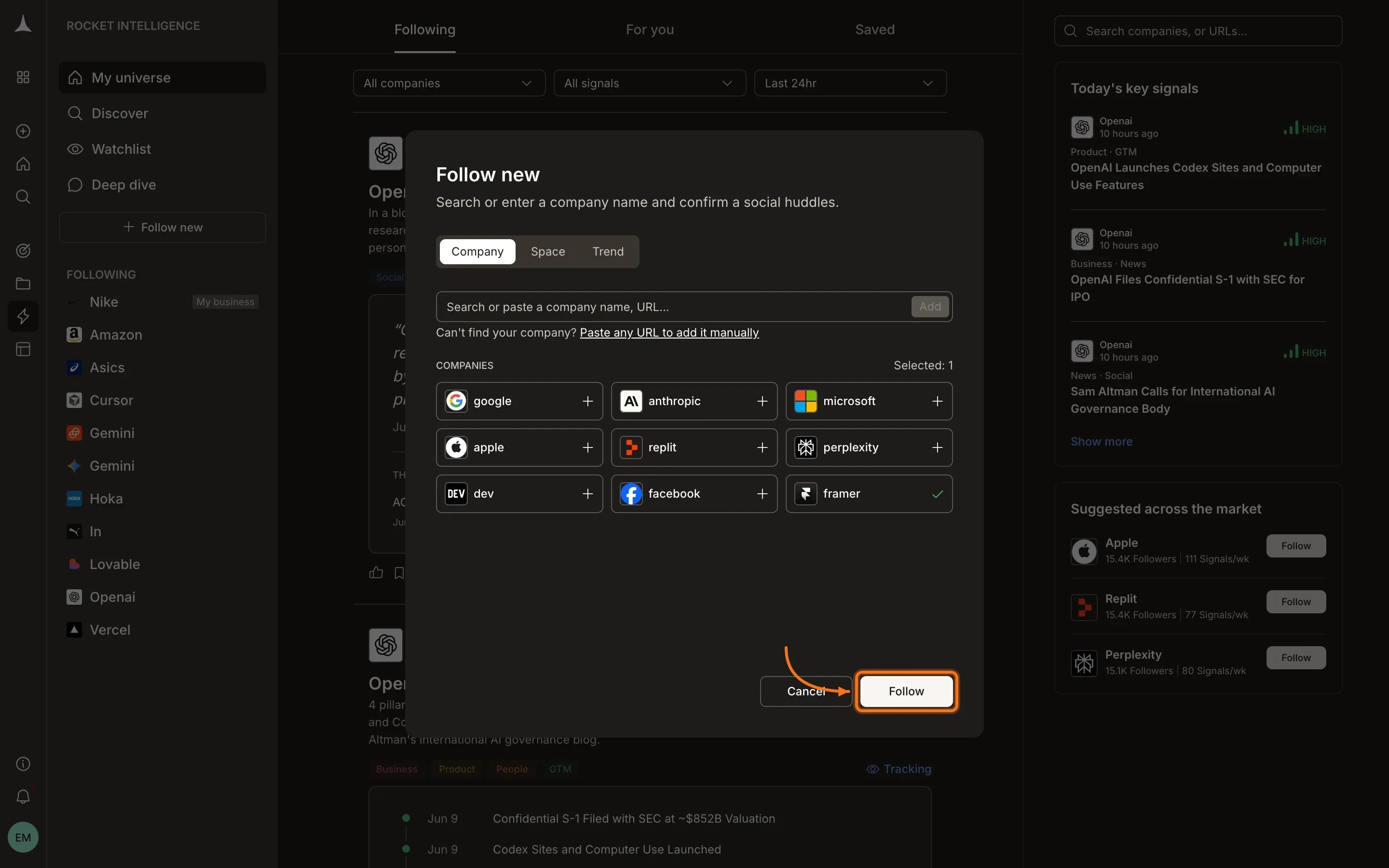1389x868 pixels.
Task: Select the Company tab in dialog
Action: point(477,251)
